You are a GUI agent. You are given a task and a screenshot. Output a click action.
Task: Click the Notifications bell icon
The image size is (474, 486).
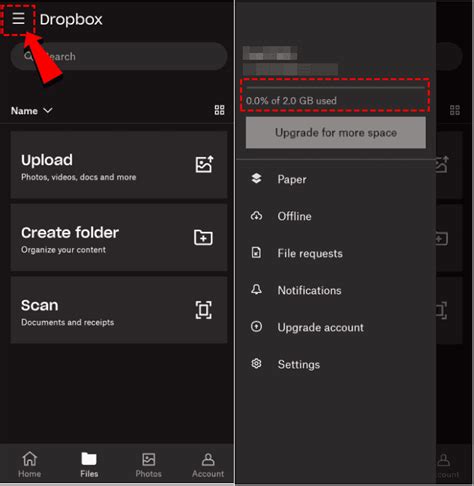tap(256, 289)
